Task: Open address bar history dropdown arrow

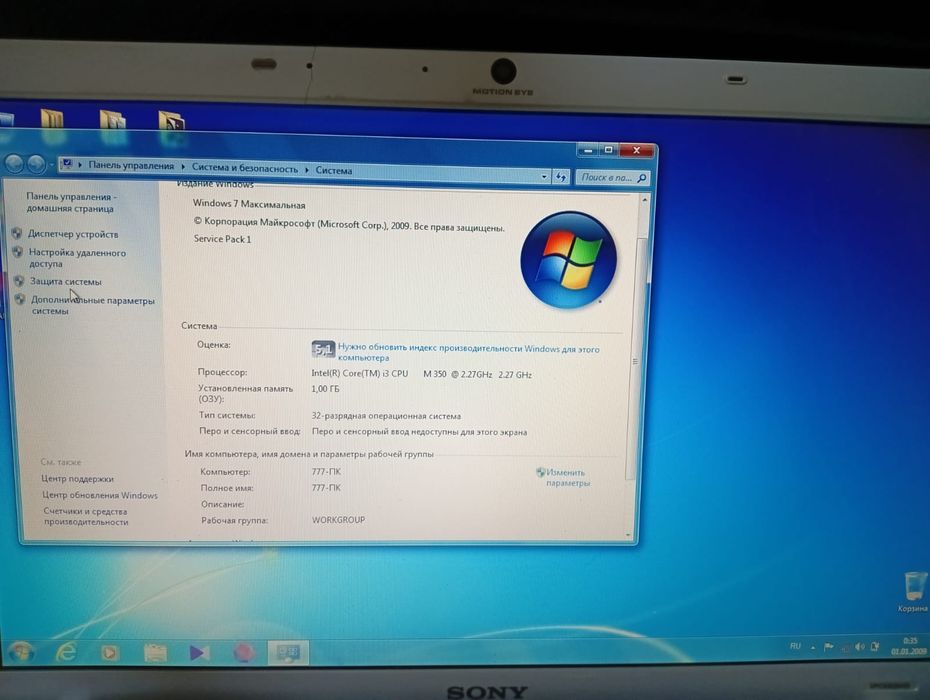Action: [x=544, y=176]
